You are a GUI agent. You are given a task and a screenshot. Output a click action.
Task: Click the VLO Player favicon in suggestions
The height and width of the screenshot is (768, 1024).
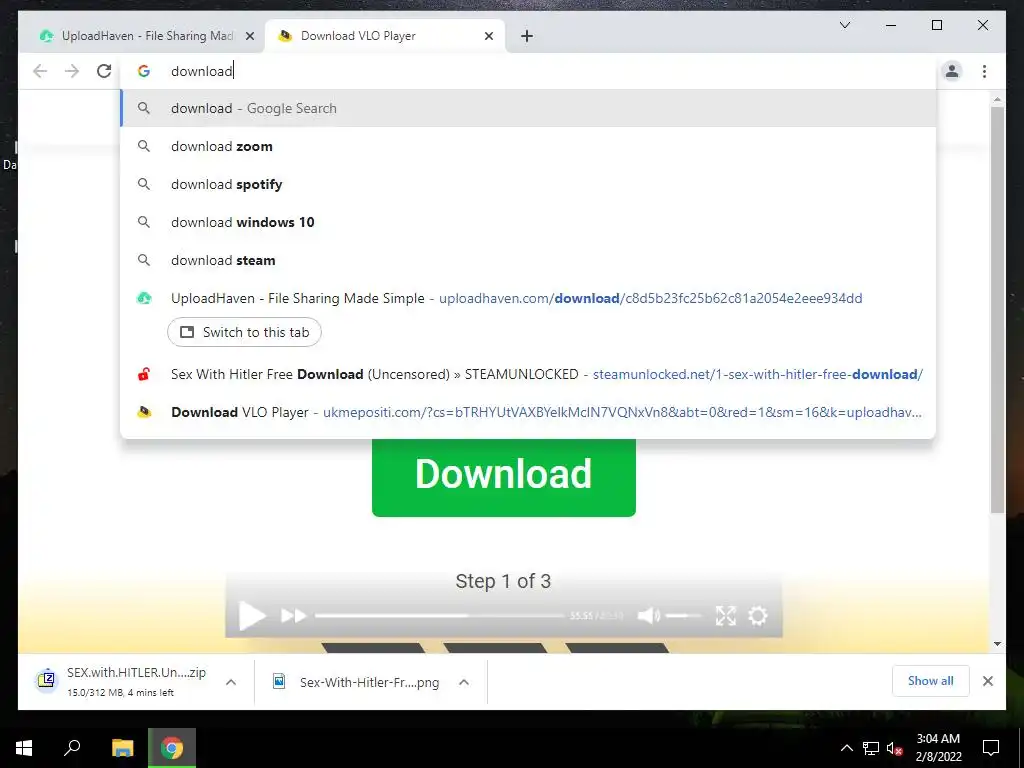click(144, 412)
